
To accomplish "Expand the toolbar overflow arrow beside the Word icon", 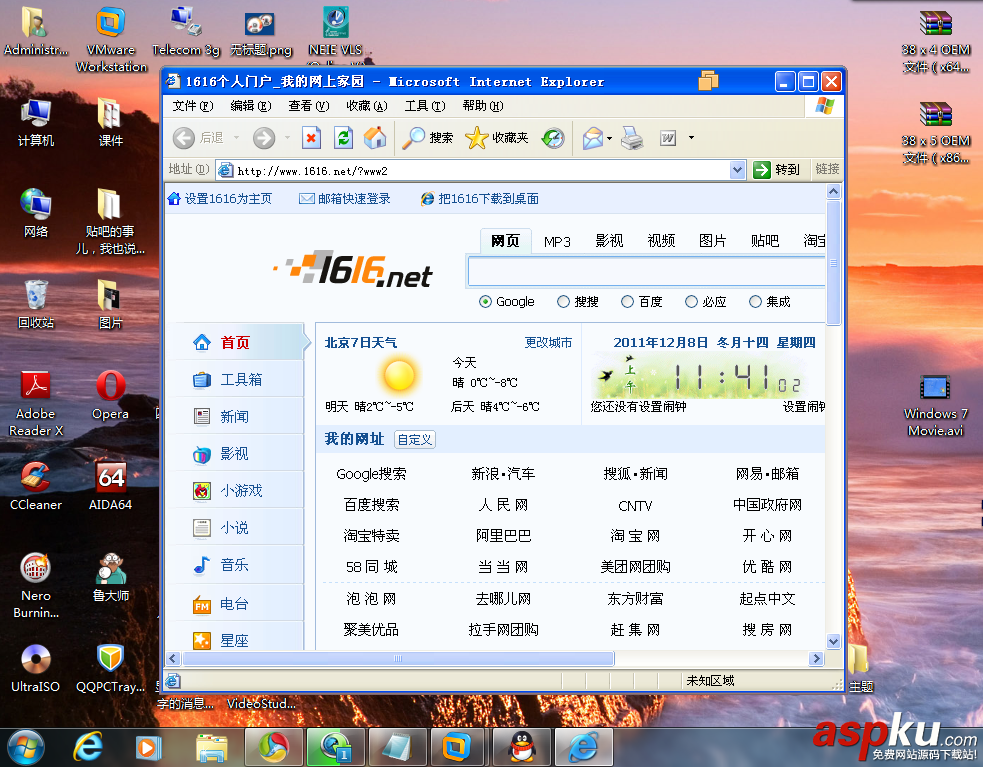I will (x=691, y=138).
